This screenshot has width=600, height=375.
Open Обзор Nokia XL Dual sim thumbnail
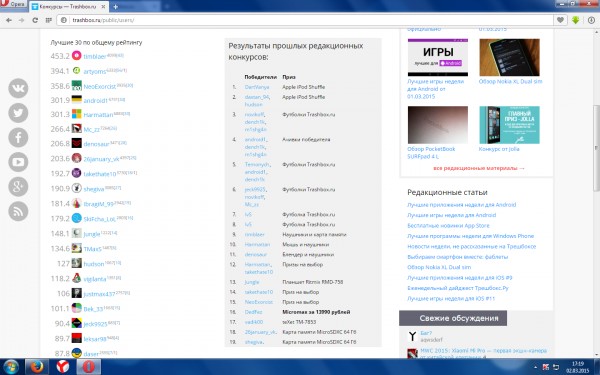pyautogui.click(x=509, y=57)
